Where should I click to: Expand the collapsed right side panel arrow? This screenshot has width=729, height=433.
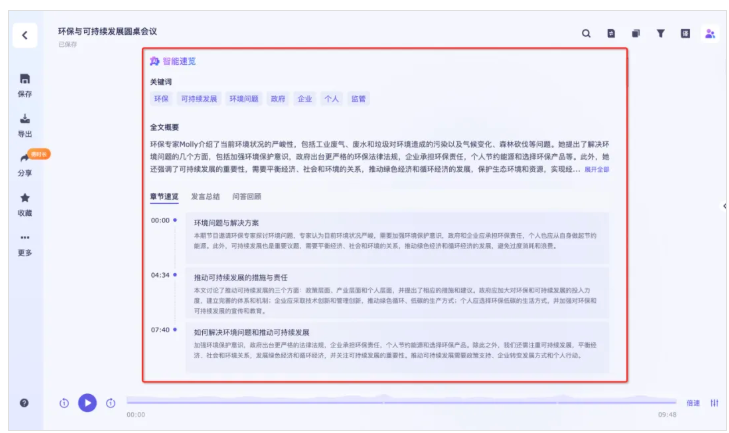click(724, 206)
